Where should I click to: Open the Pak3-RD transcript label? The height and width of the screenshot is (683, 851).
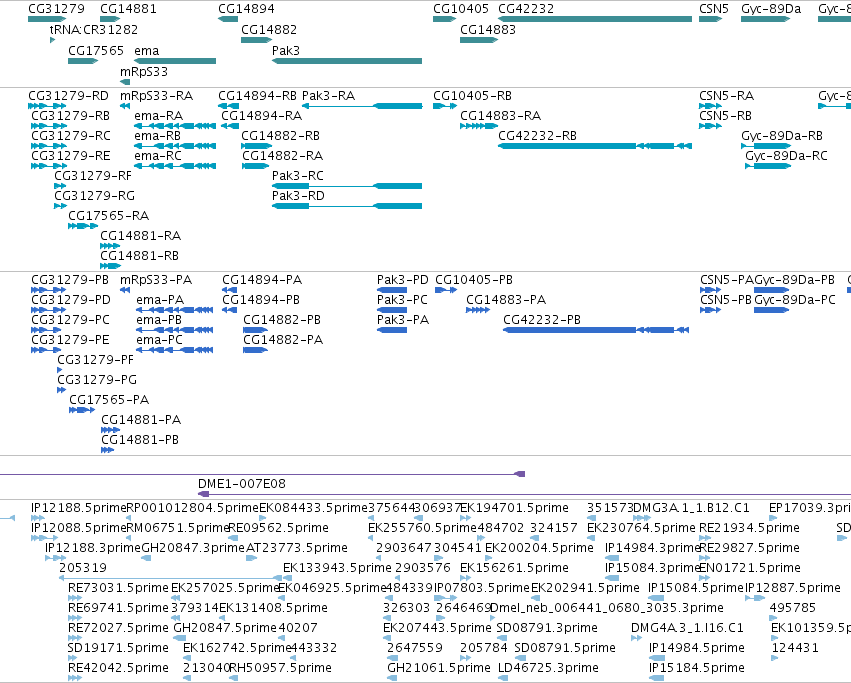point(298,195)
